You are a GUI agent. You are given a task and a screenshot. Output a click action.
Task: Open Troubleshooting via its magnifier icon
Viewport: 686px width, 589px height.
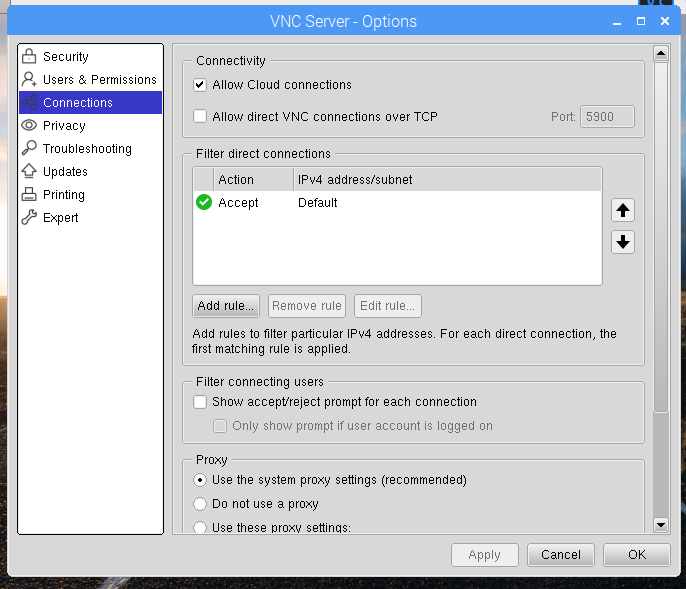pyautogui.click(x=29, y=149)
